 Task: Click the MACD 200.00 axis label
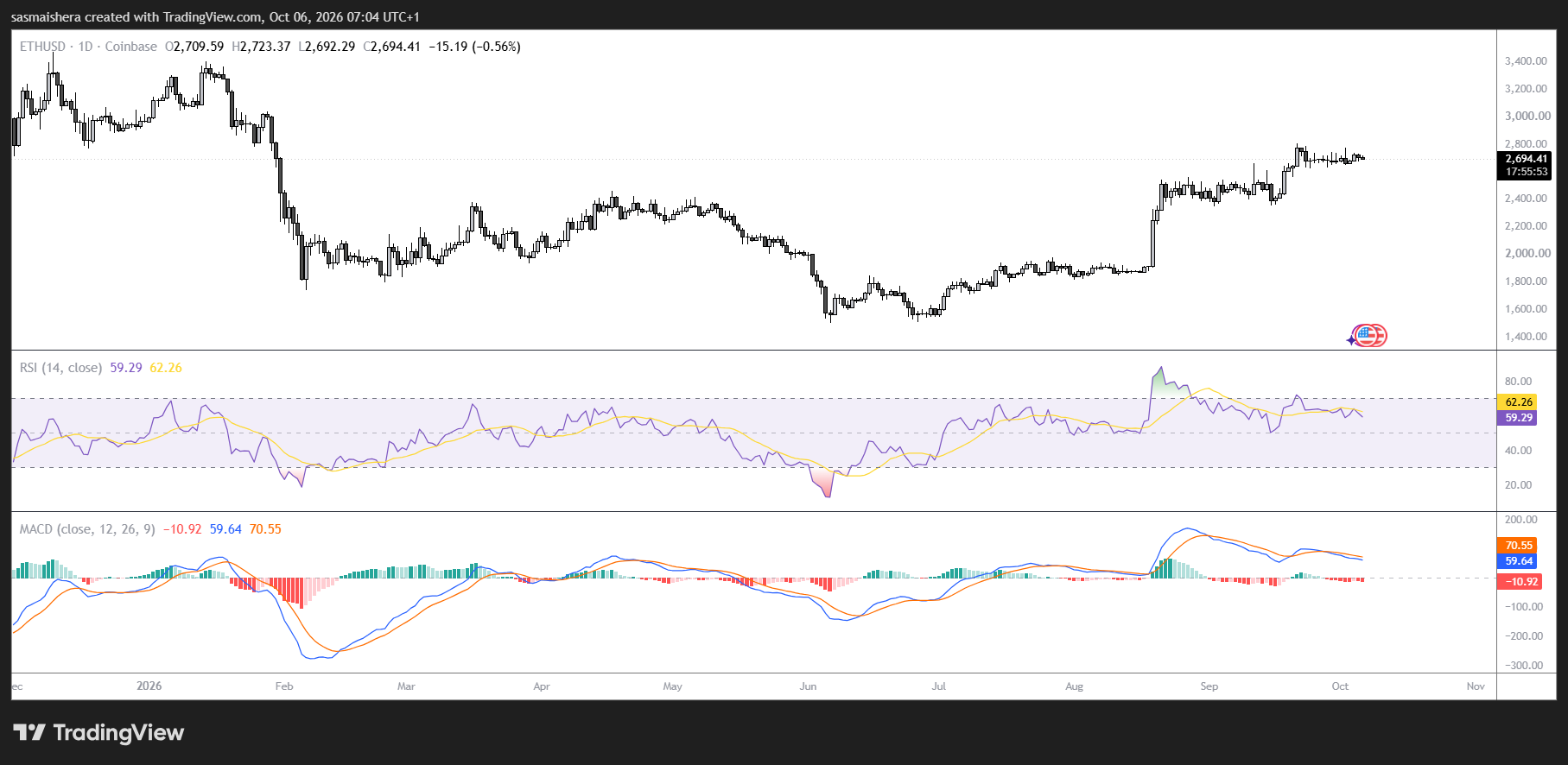click(x=1520, y=520)
